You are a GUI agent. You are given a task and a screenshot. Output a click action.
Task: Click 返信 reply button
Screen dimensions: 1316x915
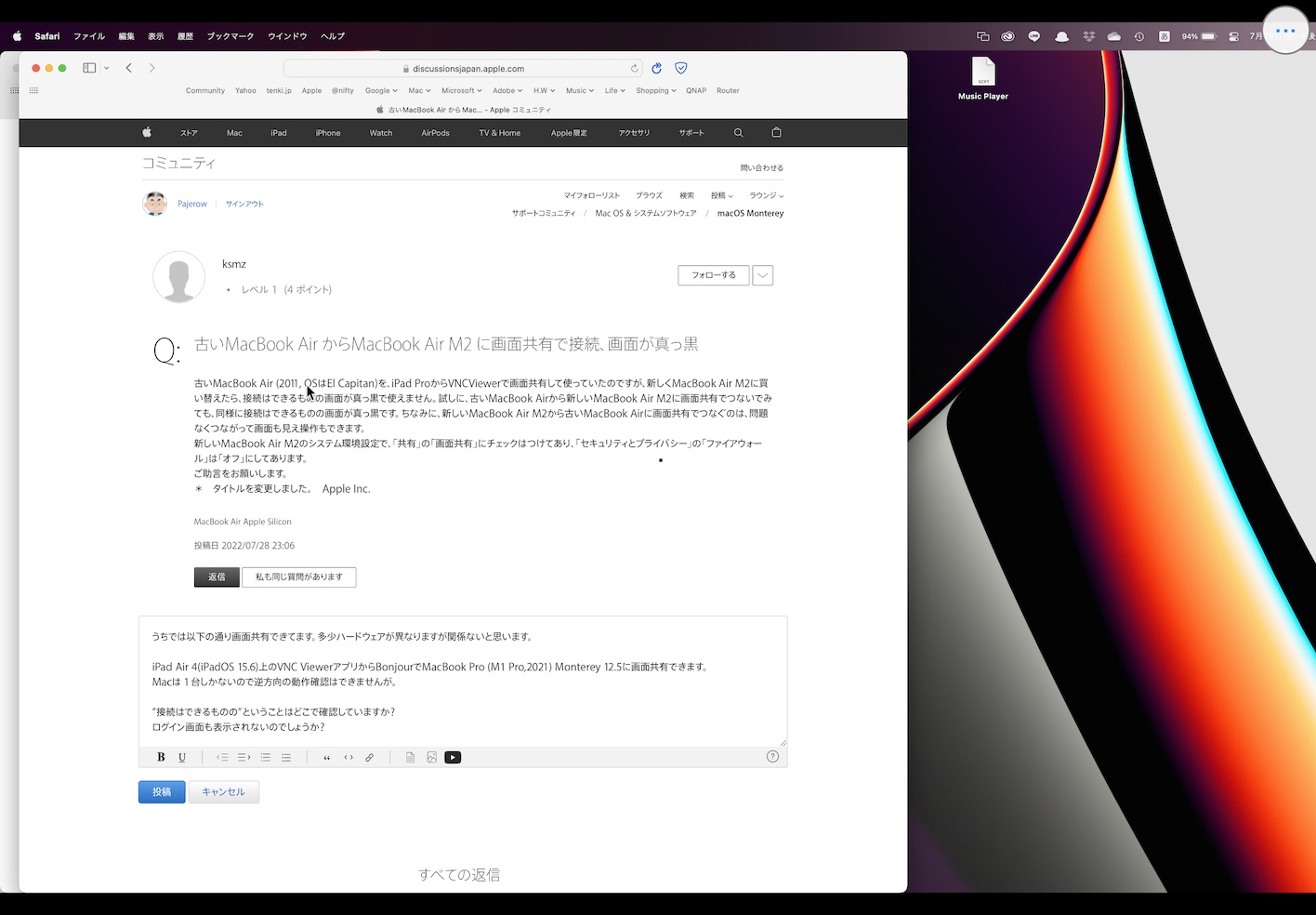pyautogui.click(x=217, y=577)
